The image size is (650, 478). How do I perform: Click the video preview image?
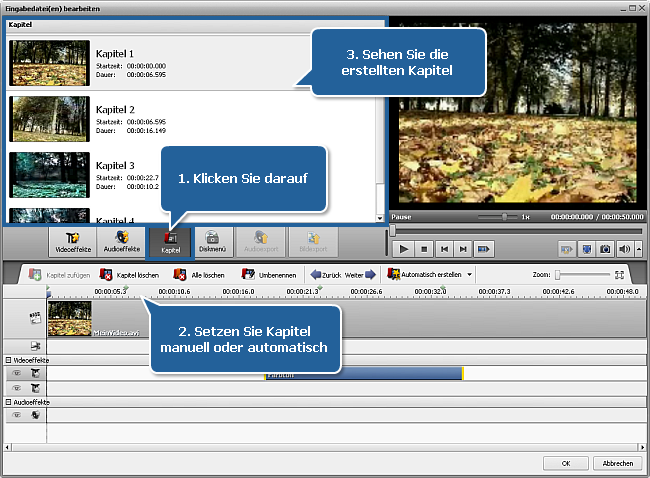[x=517, y=112]
